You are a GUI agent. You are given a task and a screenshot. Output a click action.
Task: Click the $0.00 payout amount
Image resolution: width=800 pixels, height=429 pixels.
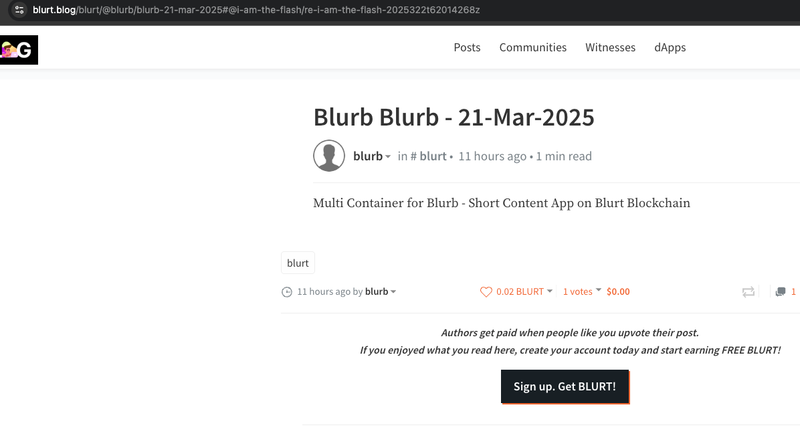coord(618,292)
